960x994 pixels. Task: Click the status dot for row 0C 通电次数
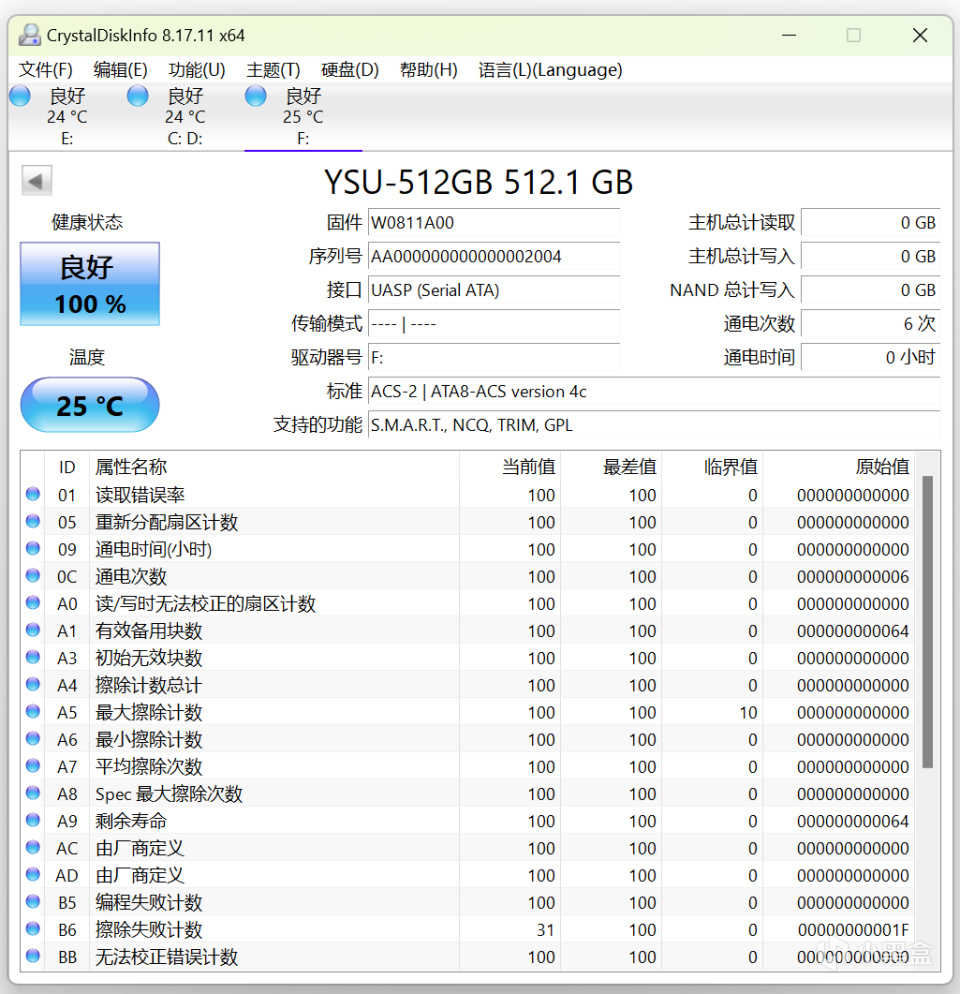33,576
